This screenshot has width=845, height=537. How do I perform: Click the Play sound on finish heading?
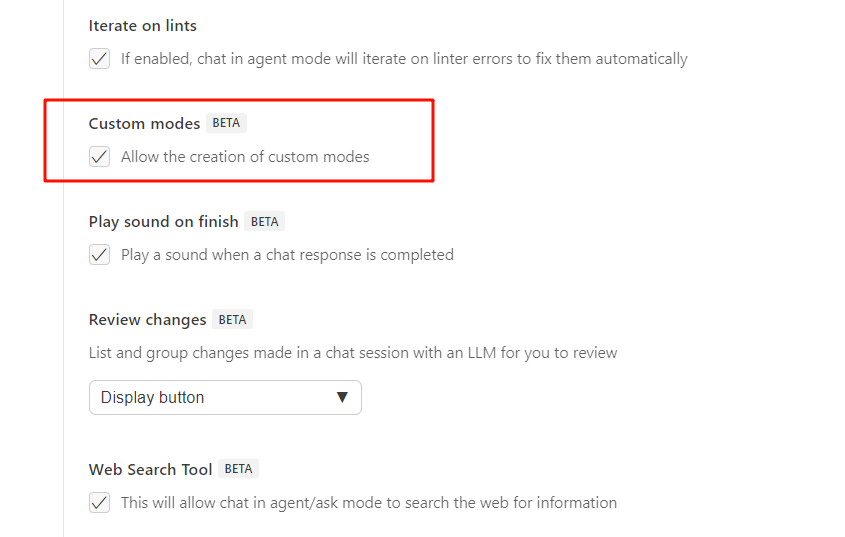point(163,222)
